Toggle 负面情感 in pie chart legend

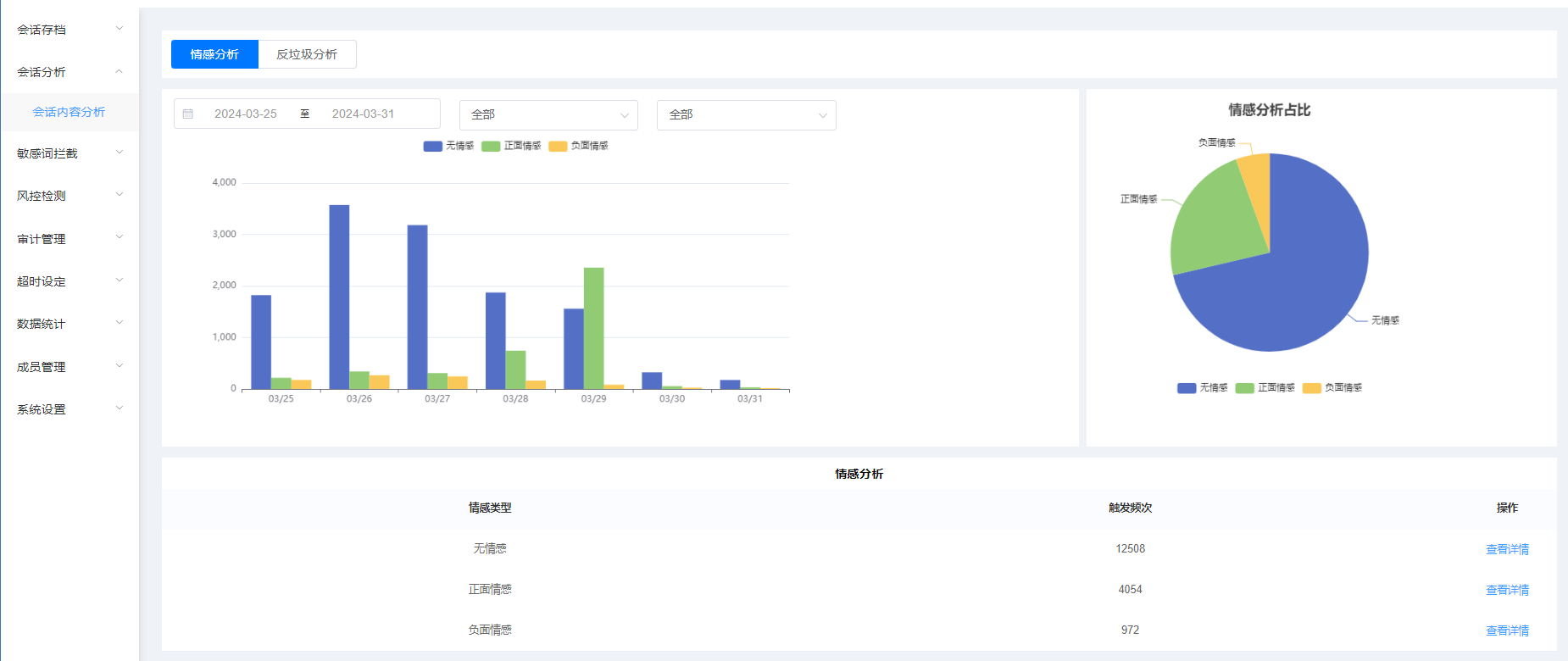(1332, 388)
